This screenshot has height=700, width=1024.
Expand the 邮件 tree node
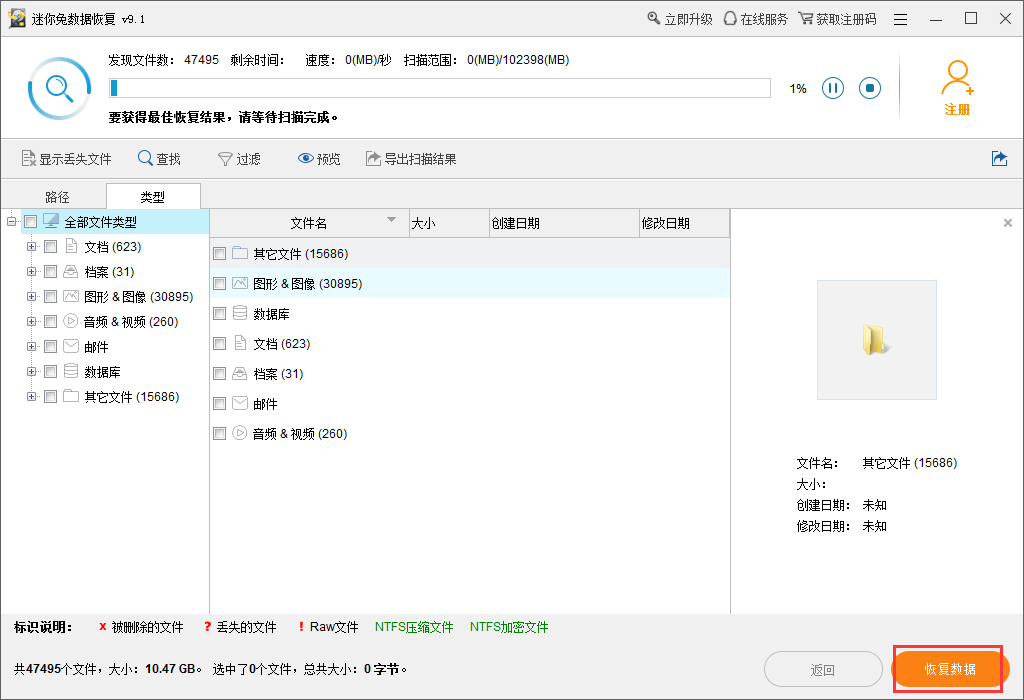(x=31, y=347)
